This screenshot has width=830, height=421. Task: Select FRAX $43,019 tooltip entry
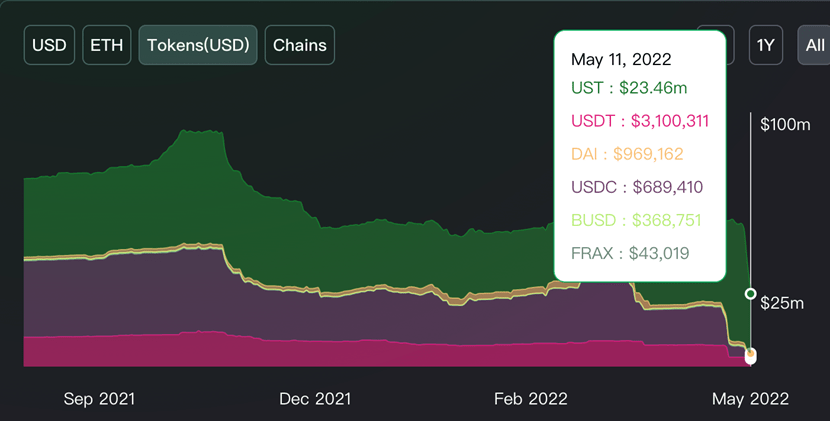point(630,253)
